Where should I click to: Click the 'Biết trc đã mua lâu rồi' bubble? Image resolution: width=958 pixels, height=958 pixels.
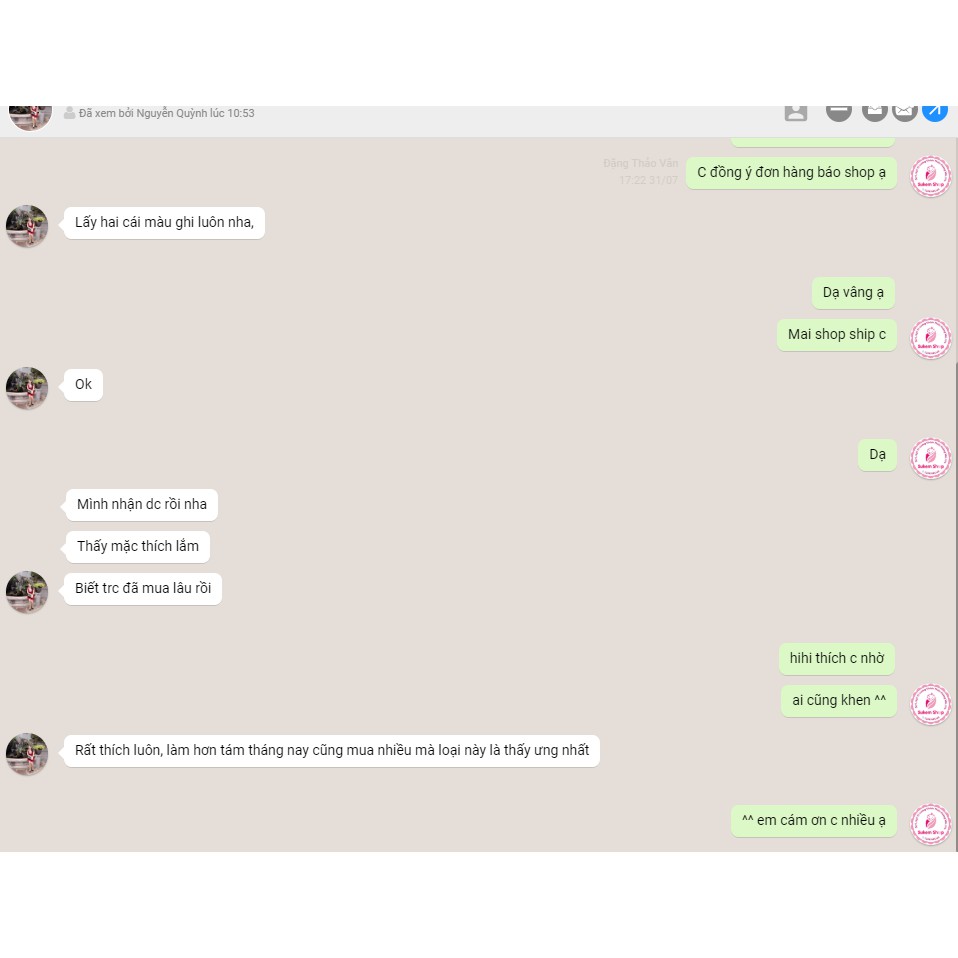(143, 588)
